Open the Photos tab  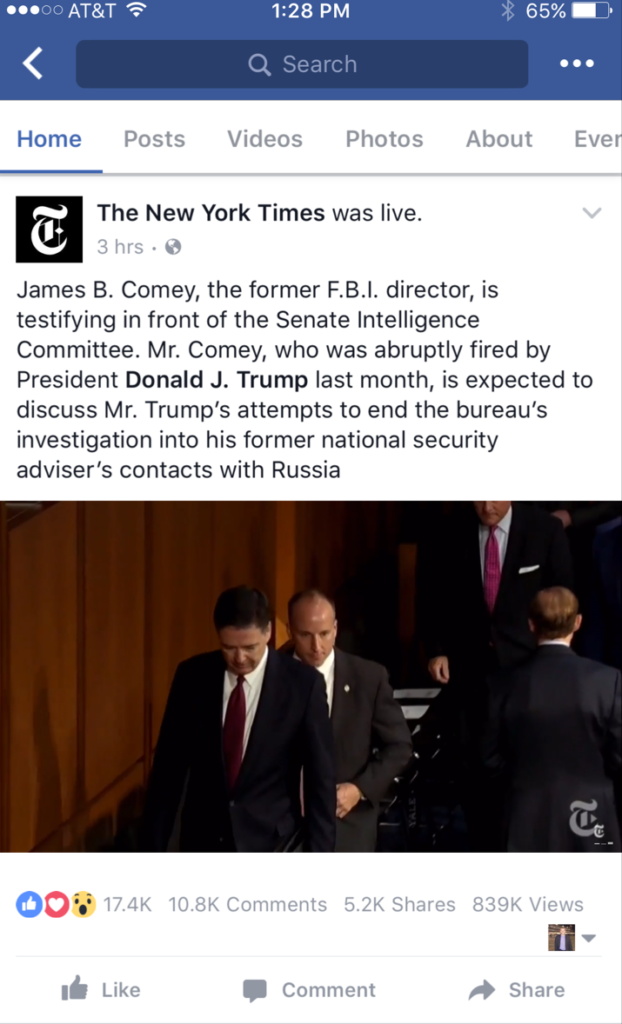click(x=384, y=139)
